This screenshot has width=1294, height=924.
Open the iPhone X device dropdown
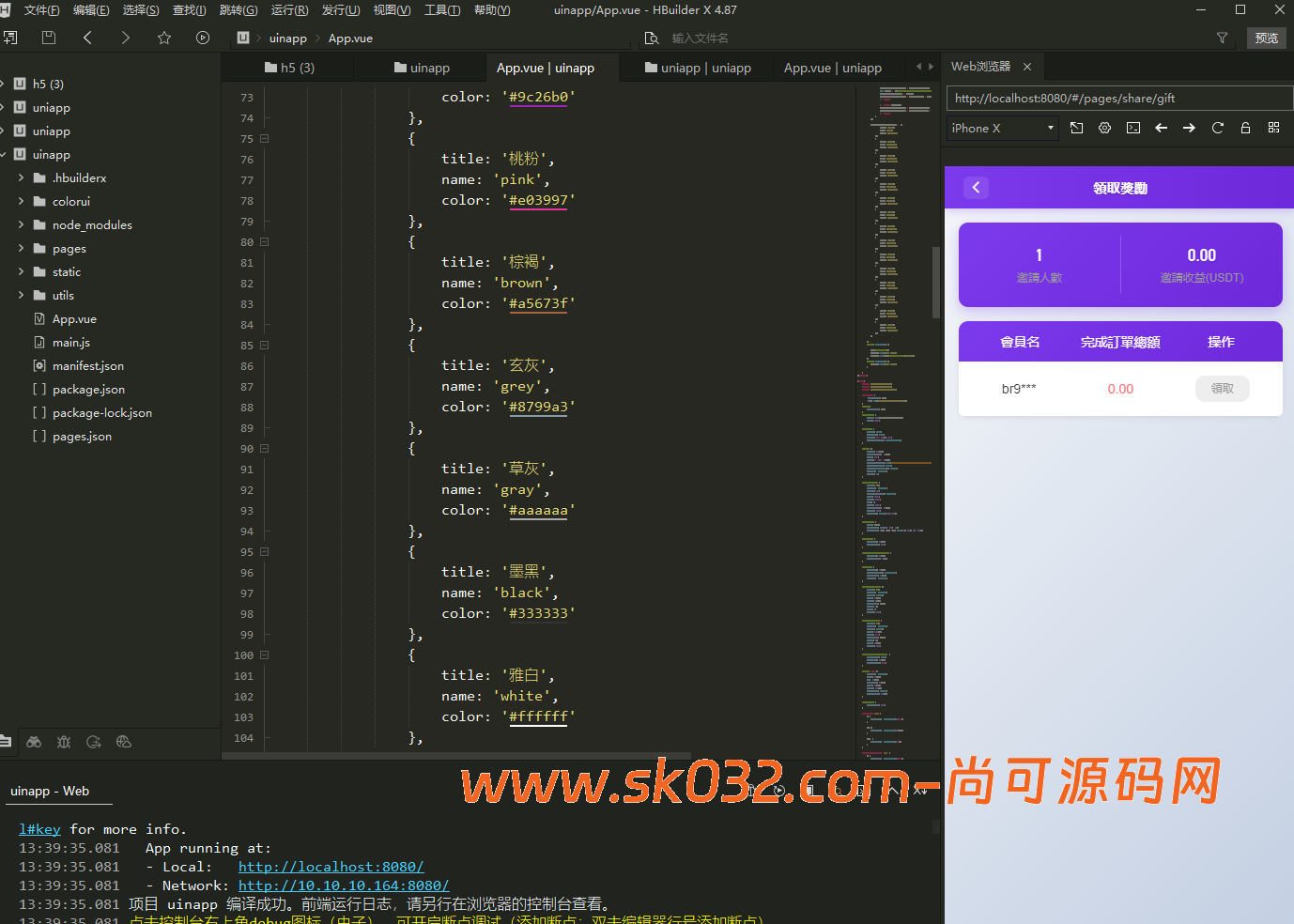1003,128
